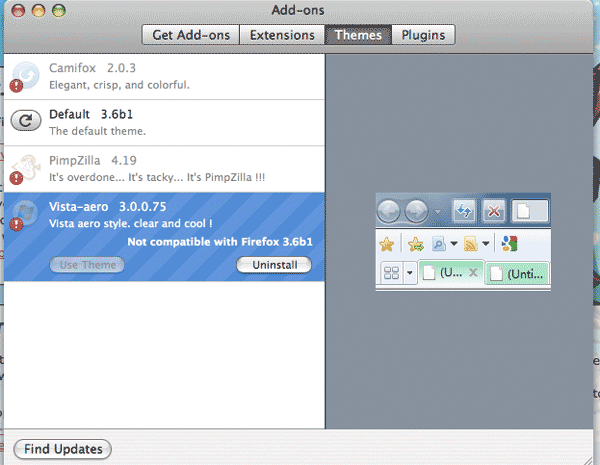
Task: Click the Find Updates button
Action: pyautogui.click(x=63, y=449)
